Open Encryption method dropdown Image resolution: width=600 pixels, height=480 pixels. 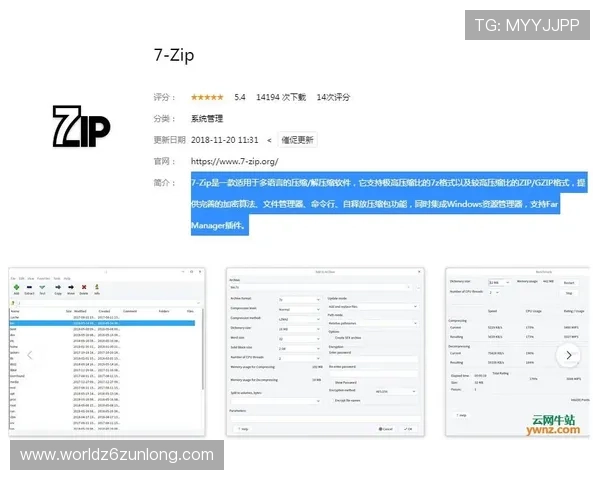(395, 392)
